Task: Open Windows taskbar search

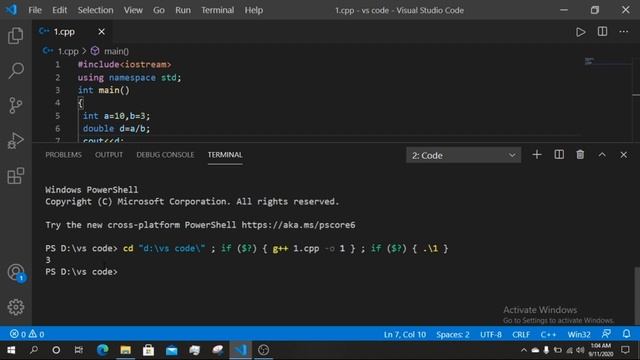Action: pos(34,350)
